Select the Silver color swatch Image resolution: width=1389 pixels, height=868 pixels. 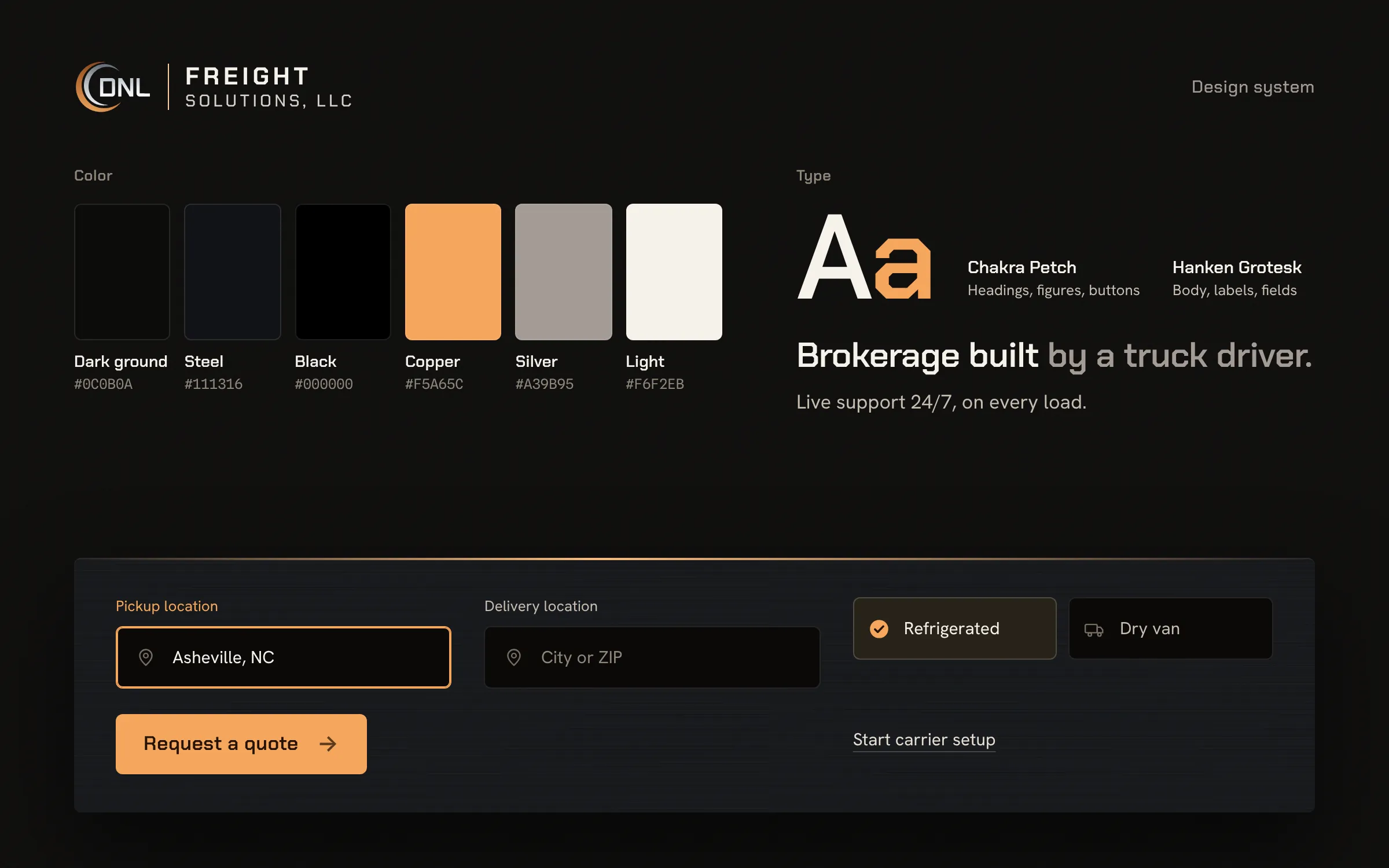tap(564, 272)
